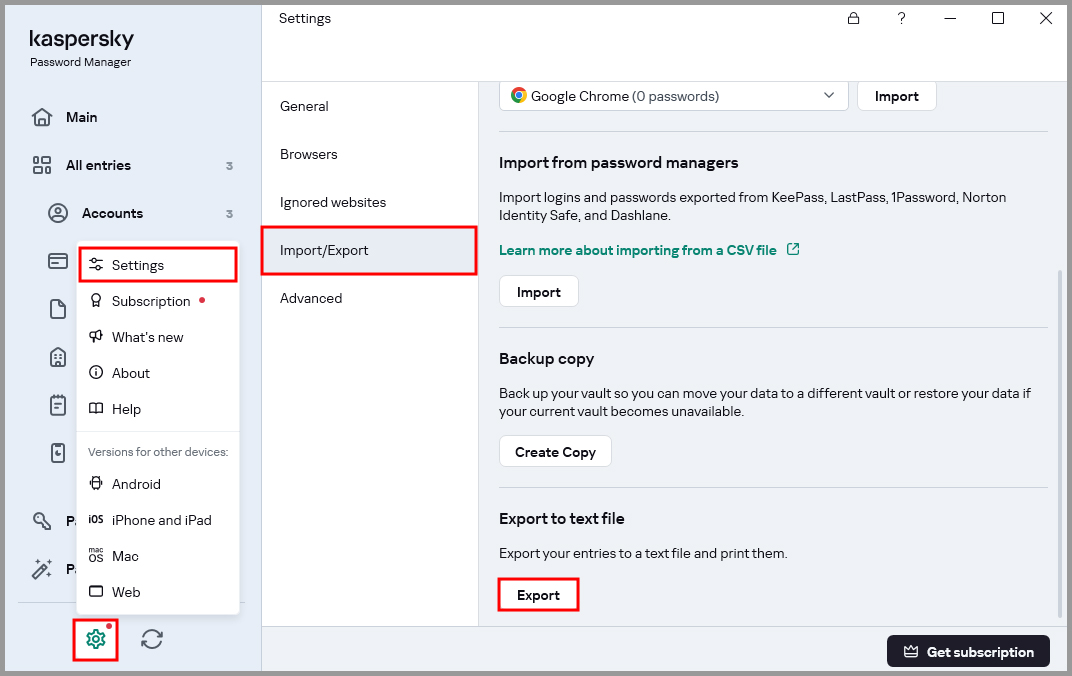Click the Accounts person icon

click(58, 213)
